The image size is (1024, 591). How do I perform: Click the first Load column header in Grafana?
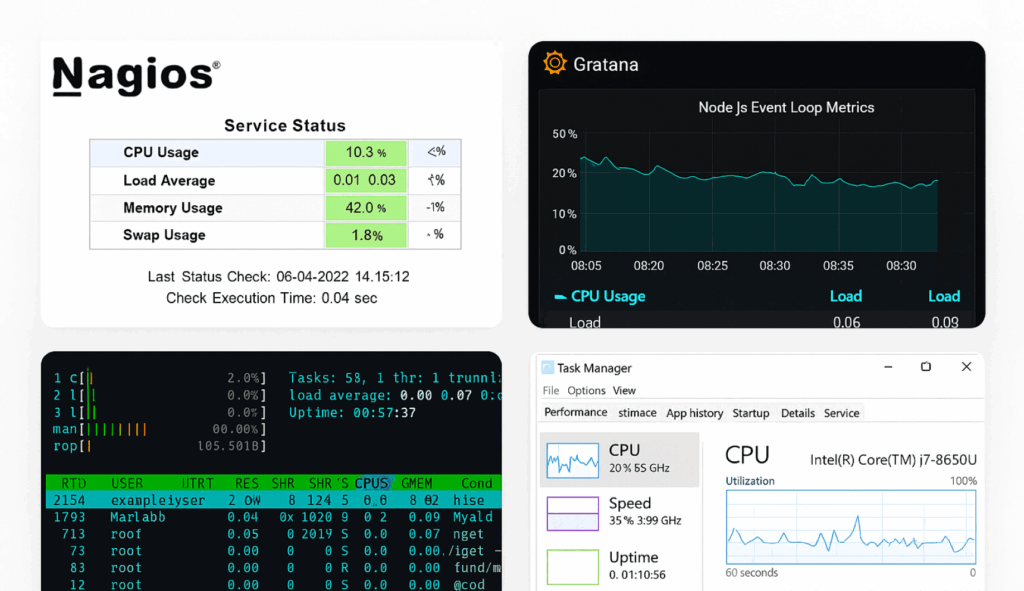(x=846, y=296)
